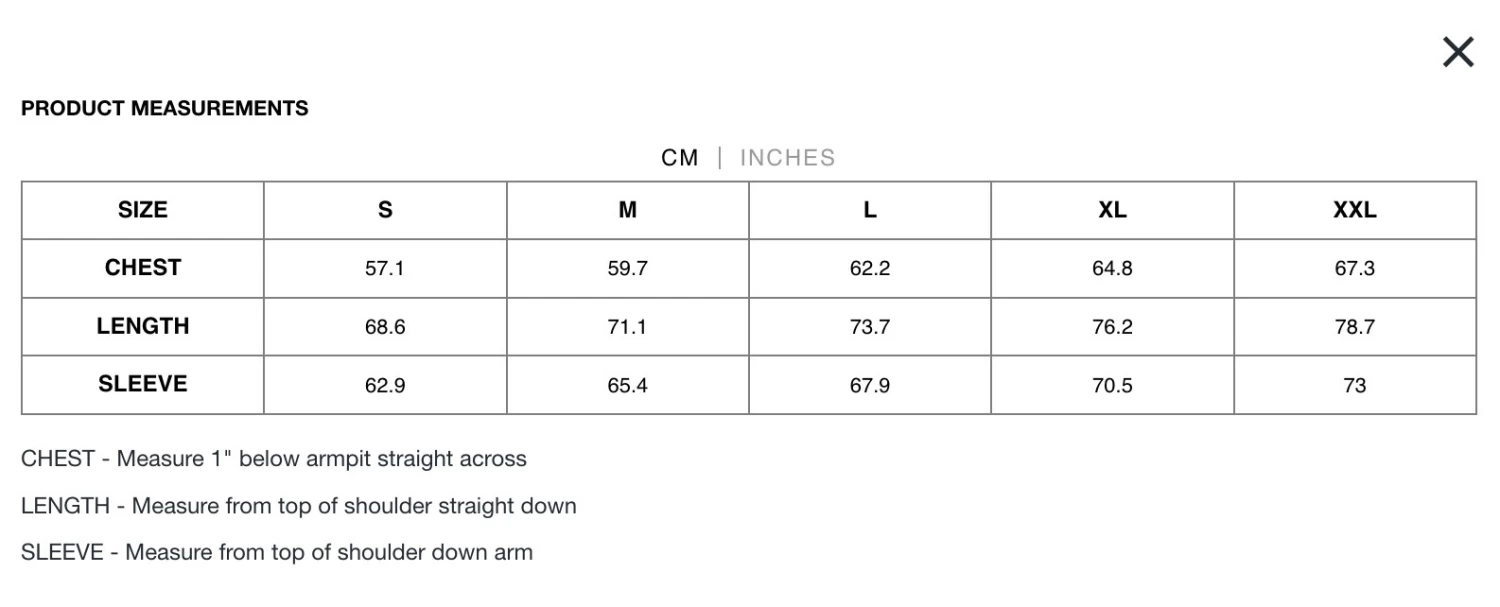Click the CHEST measuring instruction text
The image size is (1500, 607).
pos(274,459)
